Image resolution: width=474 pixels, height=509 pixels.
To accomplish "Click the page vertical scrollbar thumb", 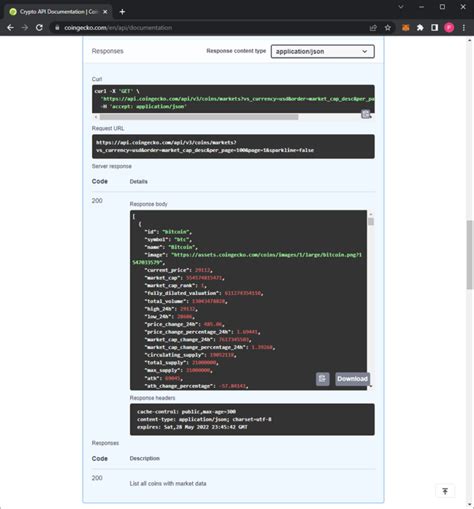I will pos(470,254).
